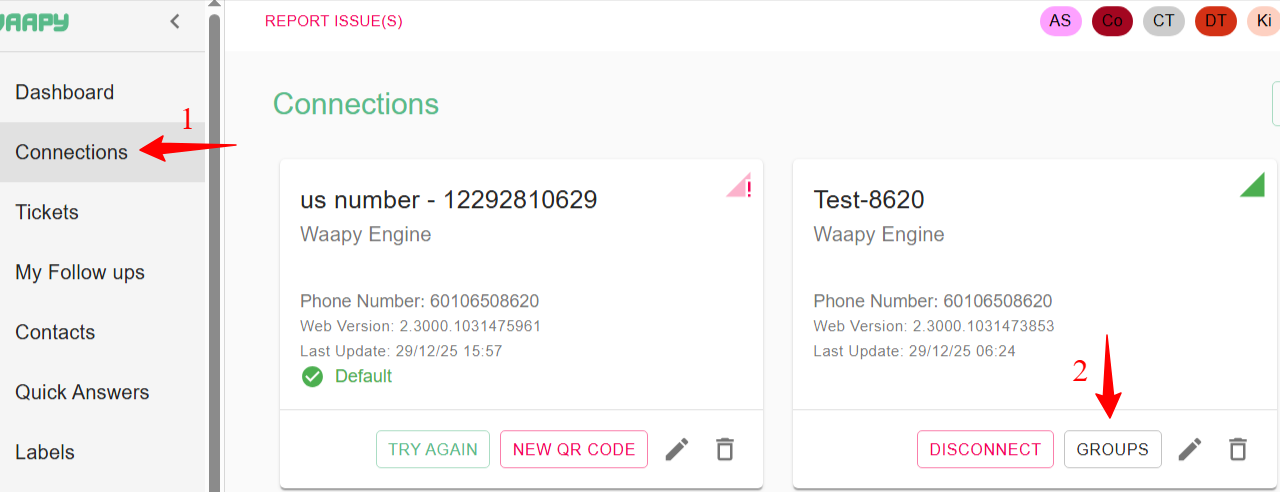Delete the us number connection
The image size is (1280, 492).
(x=725, y=449)
